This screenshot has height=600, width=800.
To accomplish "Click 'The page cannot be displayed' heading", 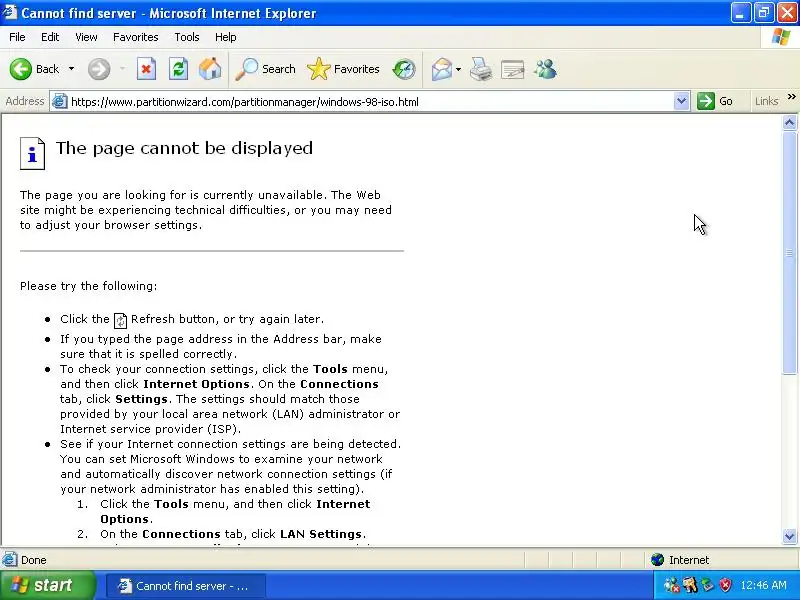I will click(184, 148).
